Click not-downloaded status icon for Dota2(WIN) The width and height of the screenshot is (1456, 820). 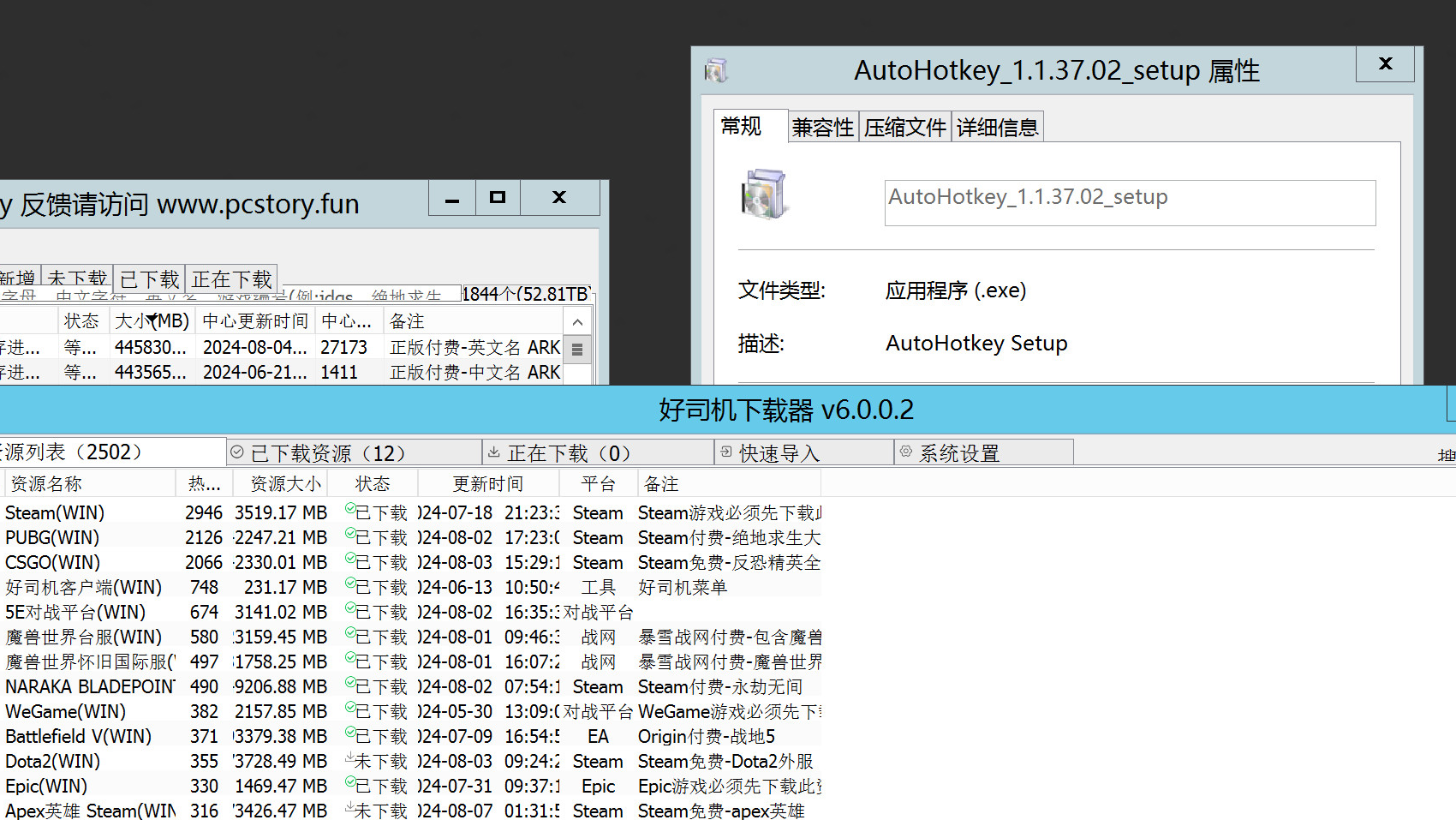[x=350, y=758]
